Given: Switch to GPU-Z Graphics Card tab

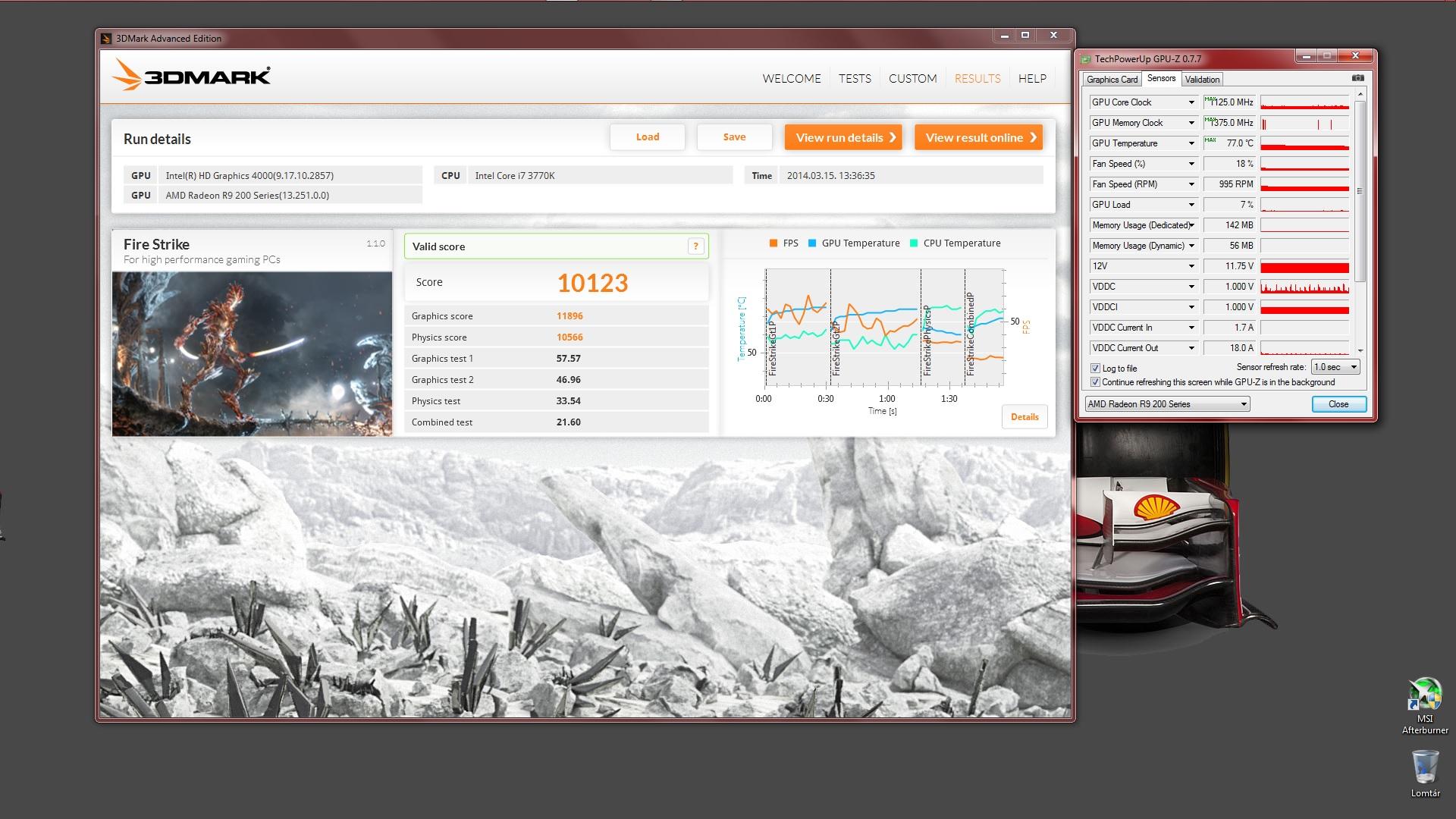Looking at the screenshot, I should click(1112, 80).
